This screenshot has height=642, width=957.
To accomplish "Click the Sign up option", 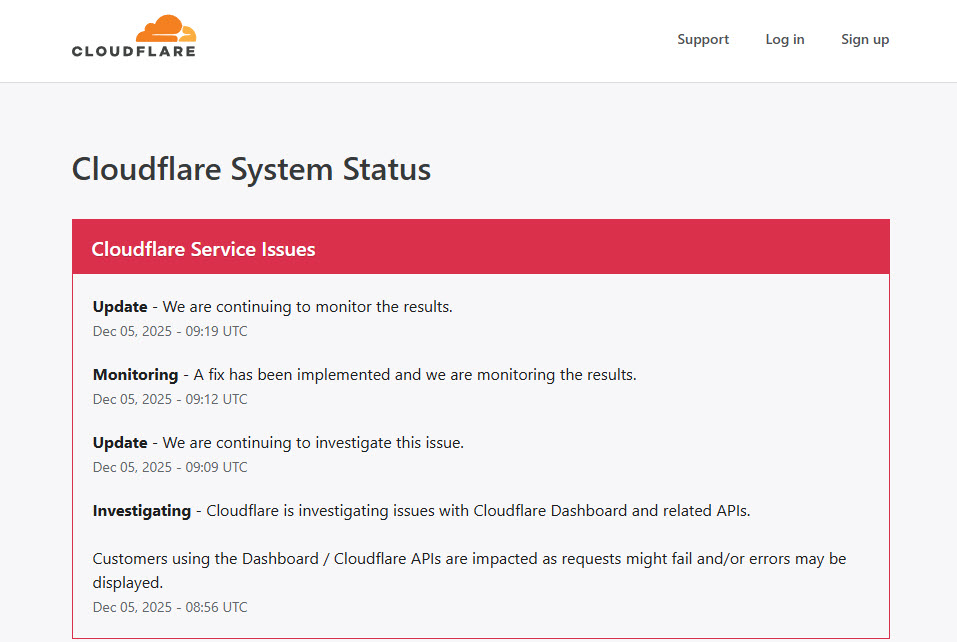I will pyautogui.click(x=864, y=39).
